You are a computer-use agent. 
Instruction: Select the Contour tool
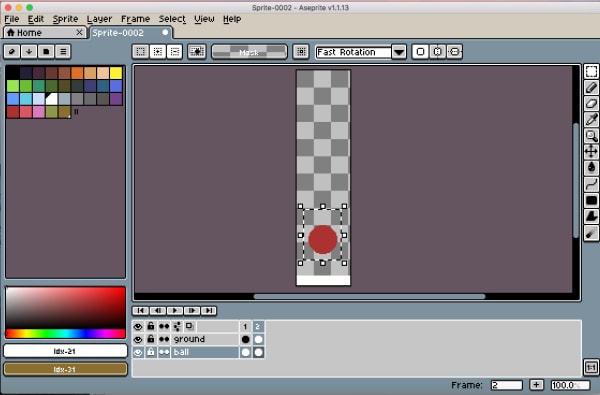click(591, 216)
